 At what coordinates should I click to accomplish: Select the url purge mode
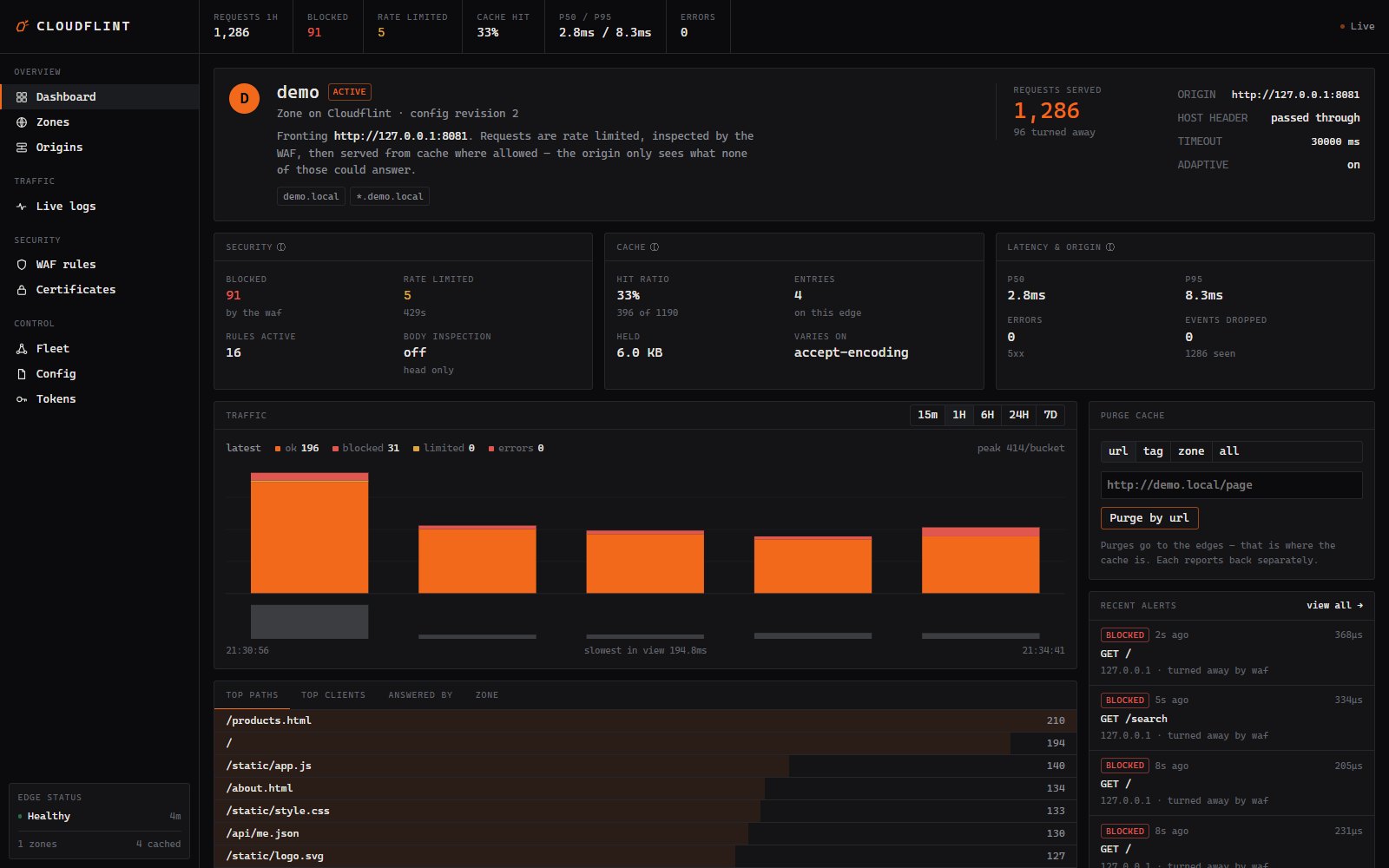[x=1118, y=451]
